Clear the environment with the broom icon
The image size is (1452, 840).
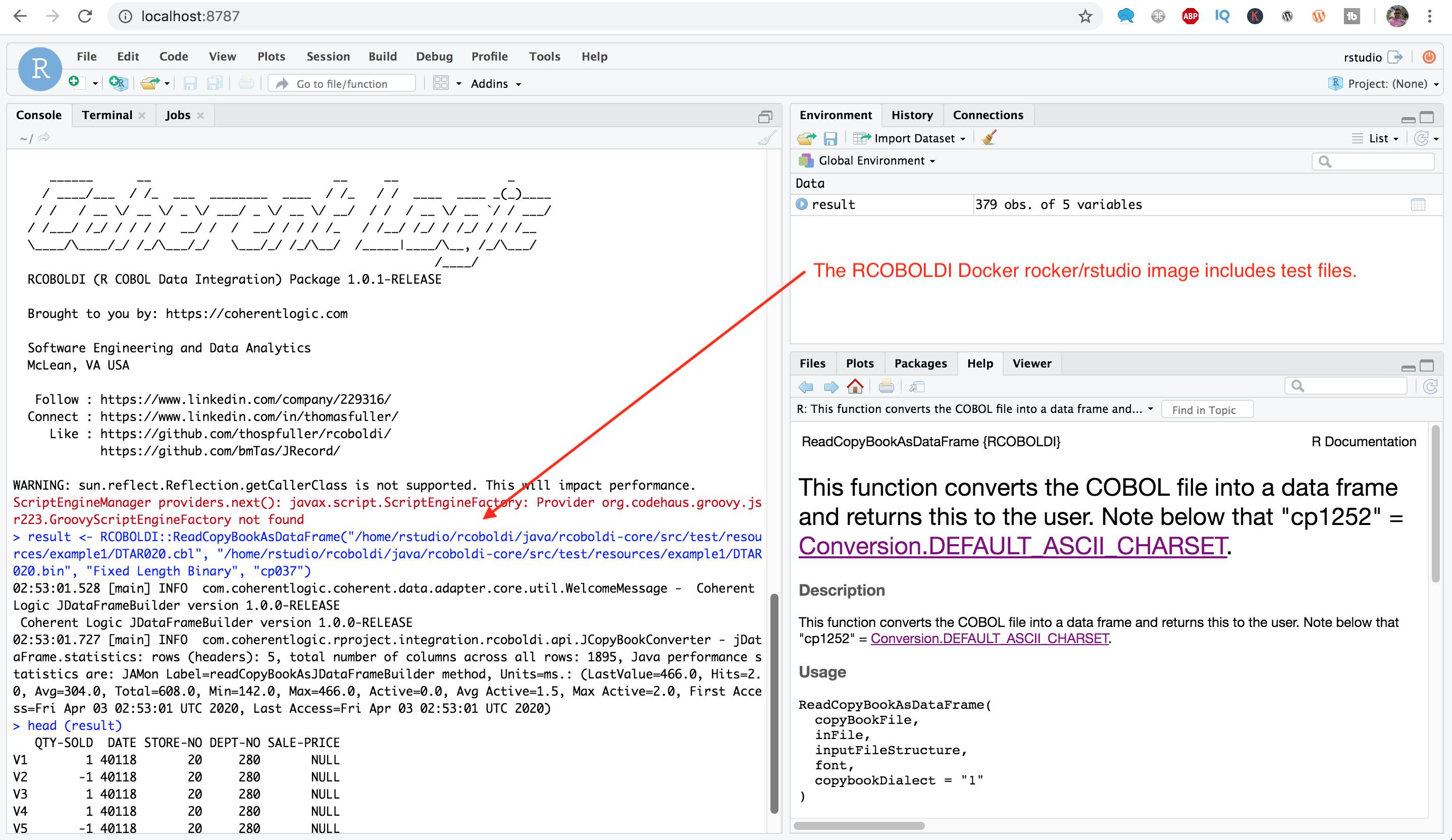[989, 138]
